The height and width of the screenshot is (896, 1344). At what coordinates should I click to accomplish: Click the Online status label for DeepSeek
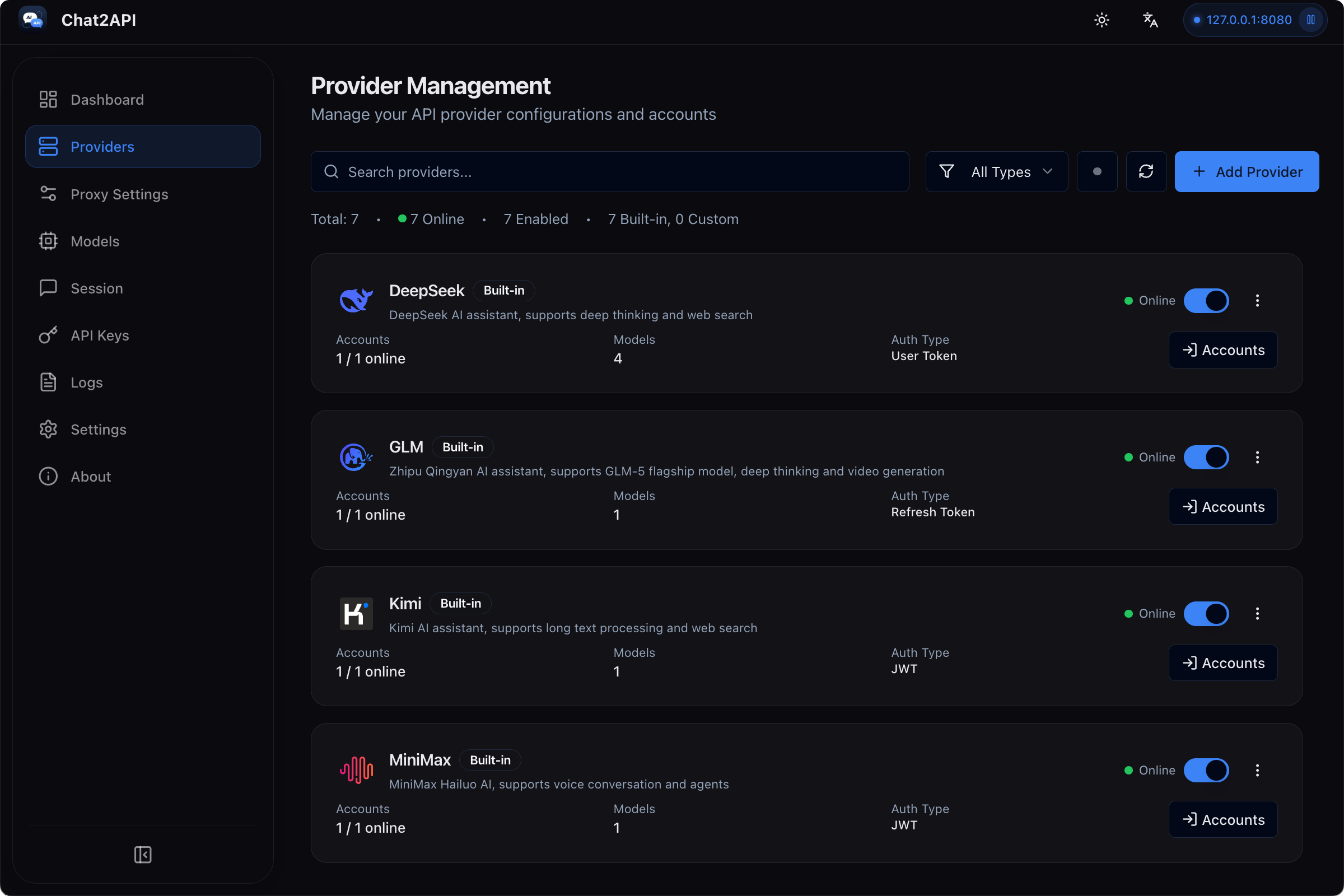tap(1157, 301)
